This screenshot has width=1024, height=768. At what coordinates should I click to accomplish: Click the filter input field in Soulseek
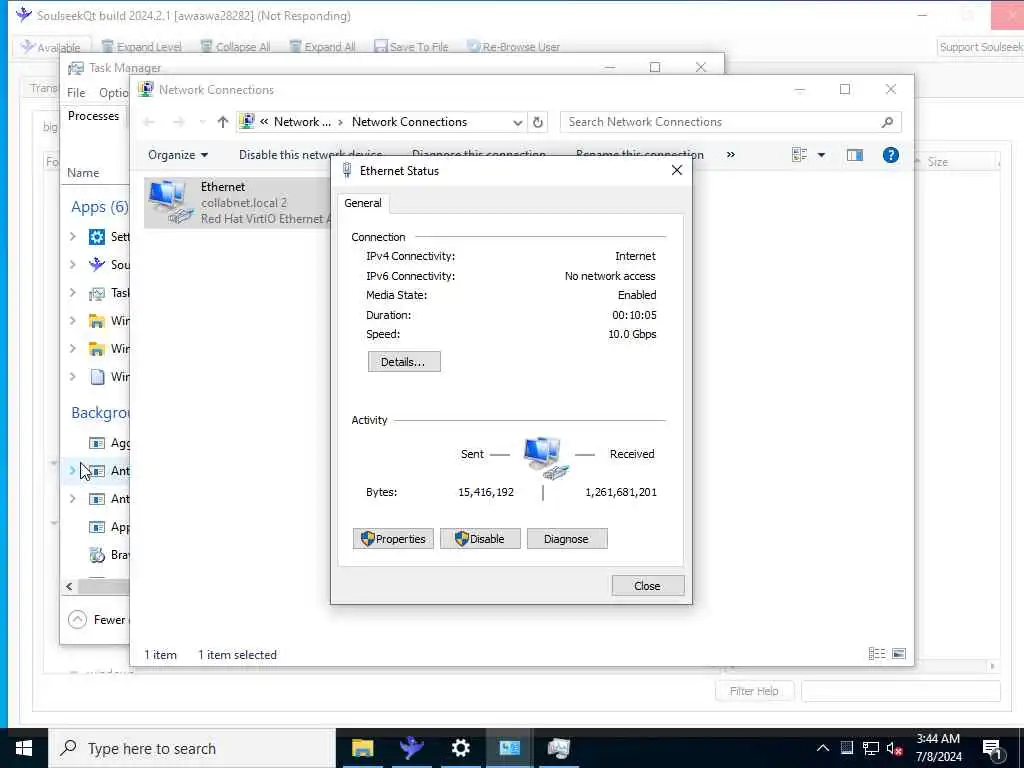(x=901, y=691)
